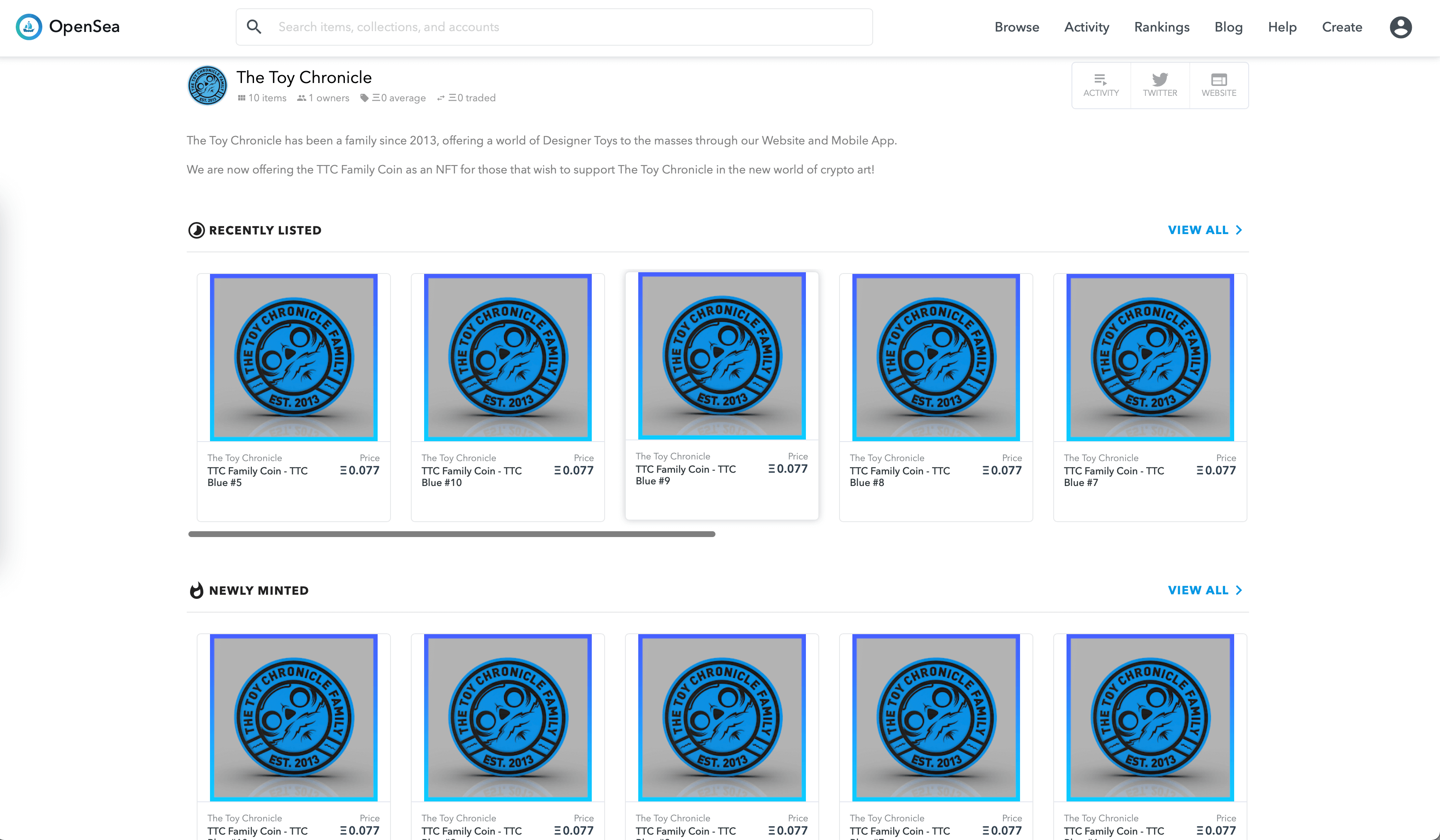The height and width of the screenshot is (840, 1440).
Task: Click the items grid icon next to 10 items
Action: pos(242,98)
